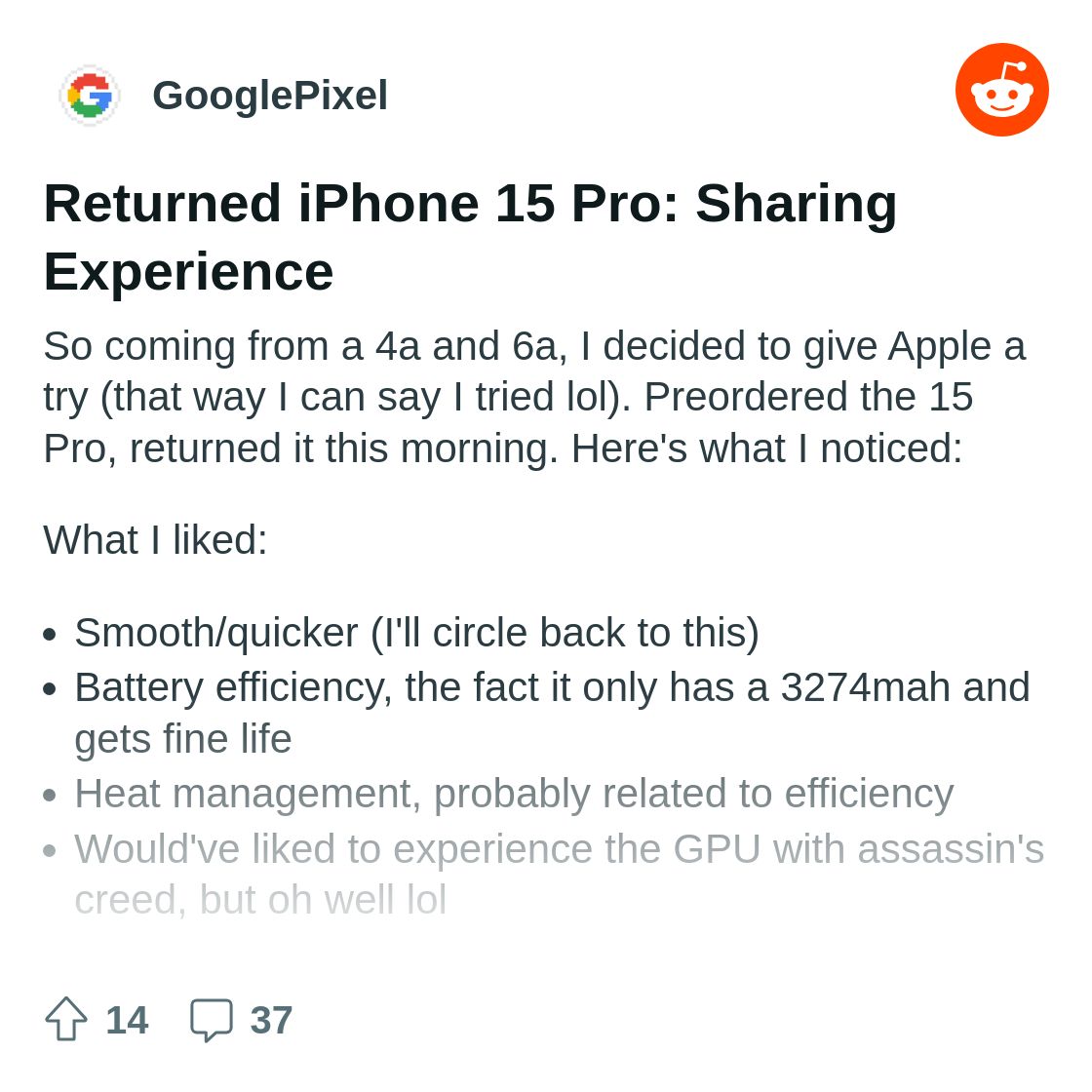Click the Smooth/quicker list item text

[416, 633]
